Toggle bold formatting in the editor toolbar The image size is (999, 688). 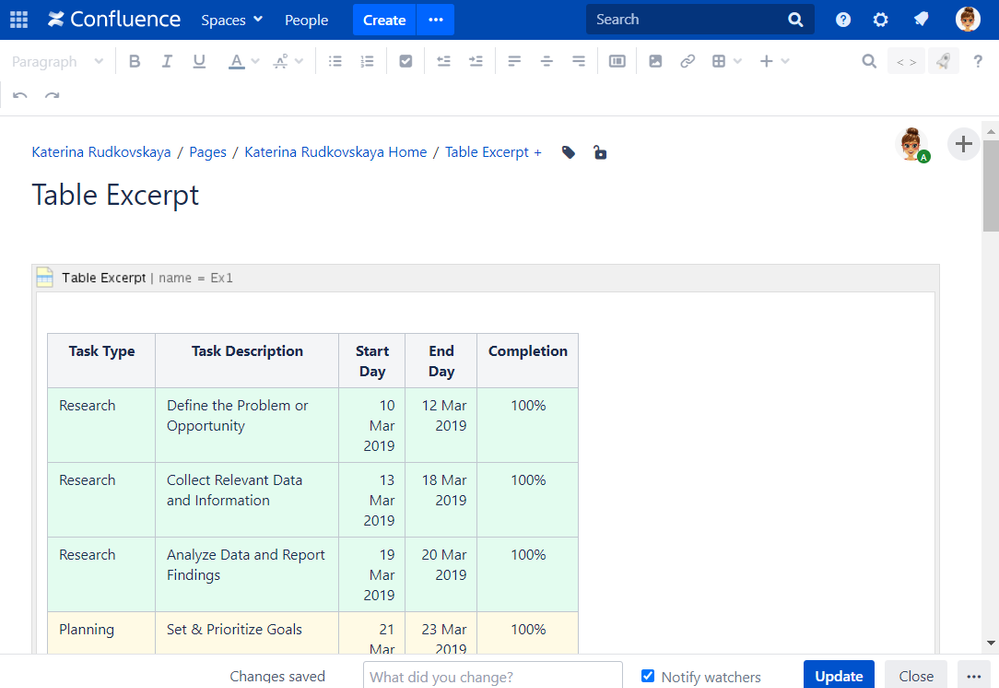coord(135,62)
